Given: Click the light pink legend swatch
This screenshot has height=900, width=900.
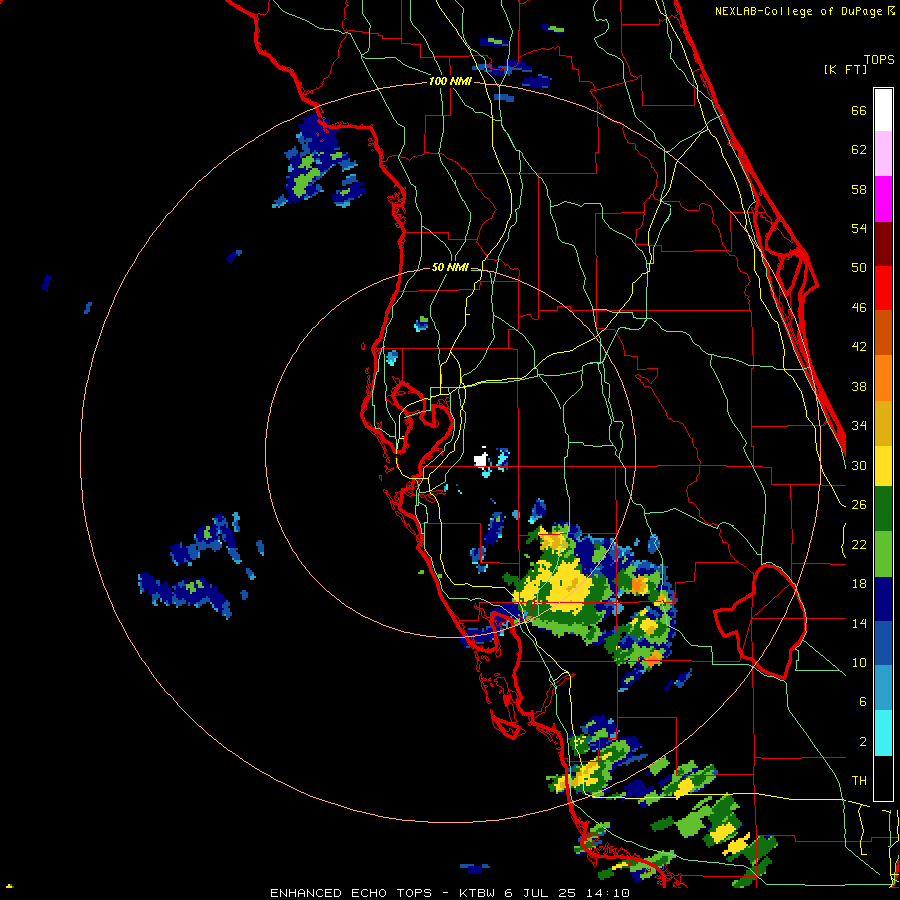Looking at the screenshot, I should tap(883, 154).
